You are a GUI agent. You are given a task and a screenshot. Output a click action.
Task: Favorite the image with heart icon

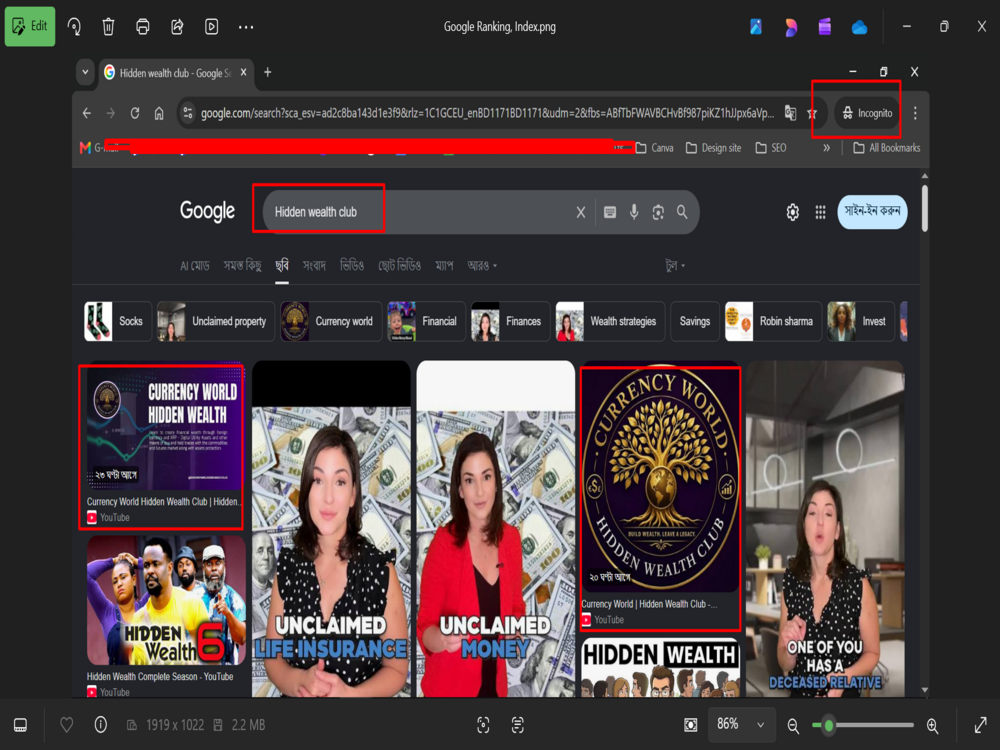(66, 725)
